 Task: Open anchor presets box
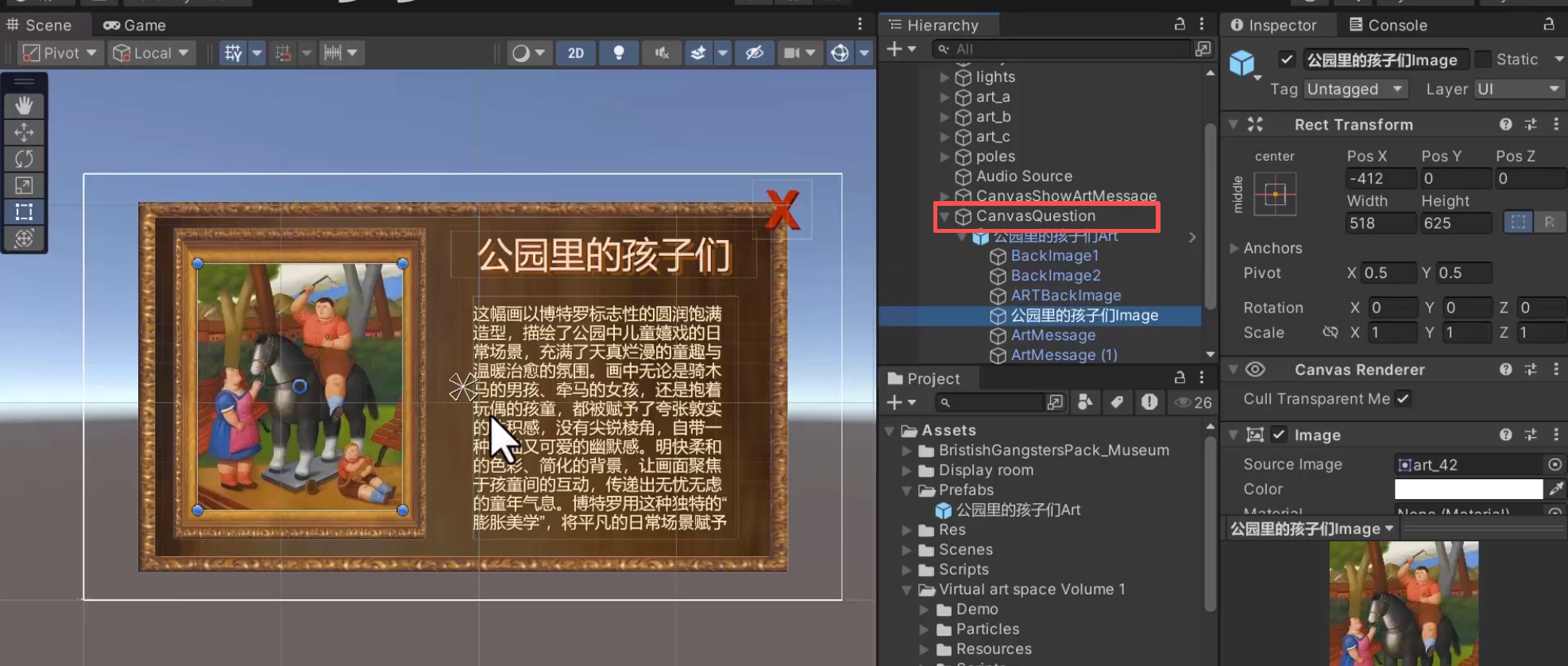(1275, 195)
